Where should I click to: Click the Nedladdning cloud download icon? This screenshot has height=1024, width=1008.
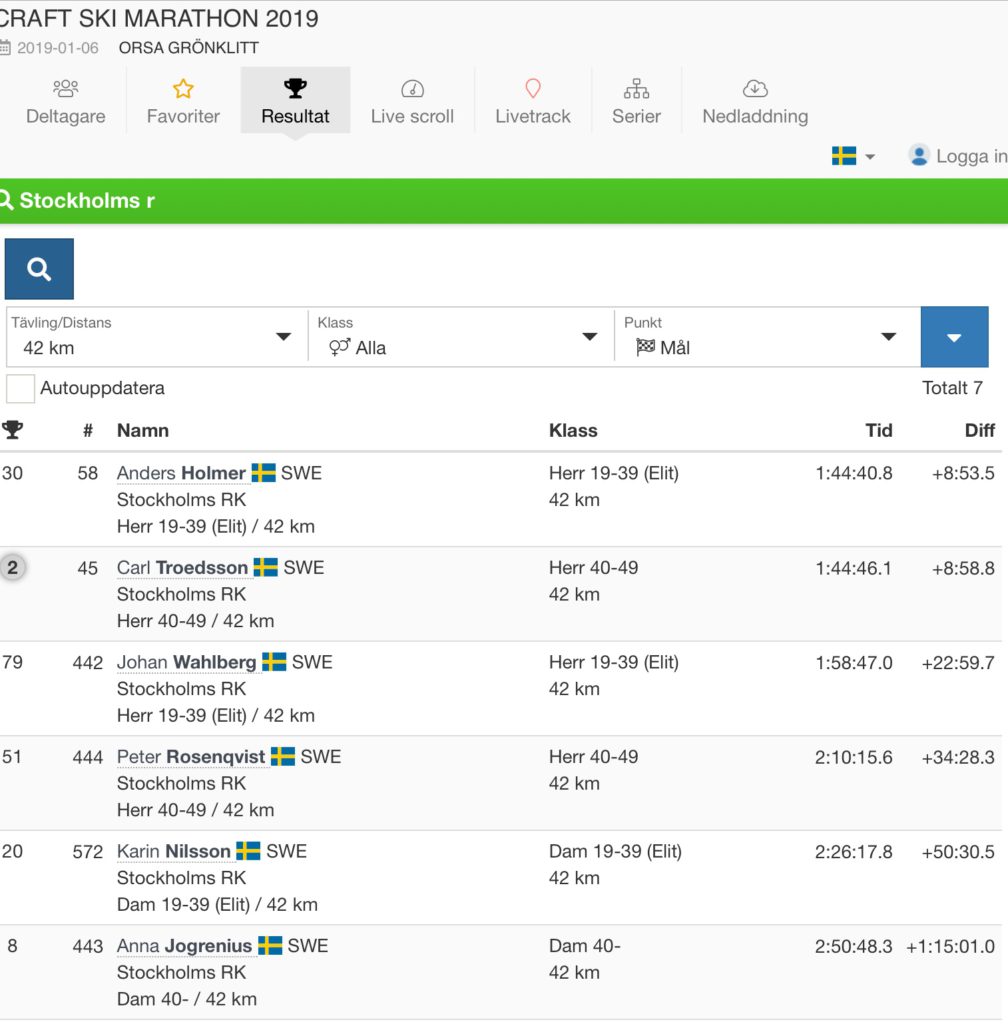(x=755, y=88)
